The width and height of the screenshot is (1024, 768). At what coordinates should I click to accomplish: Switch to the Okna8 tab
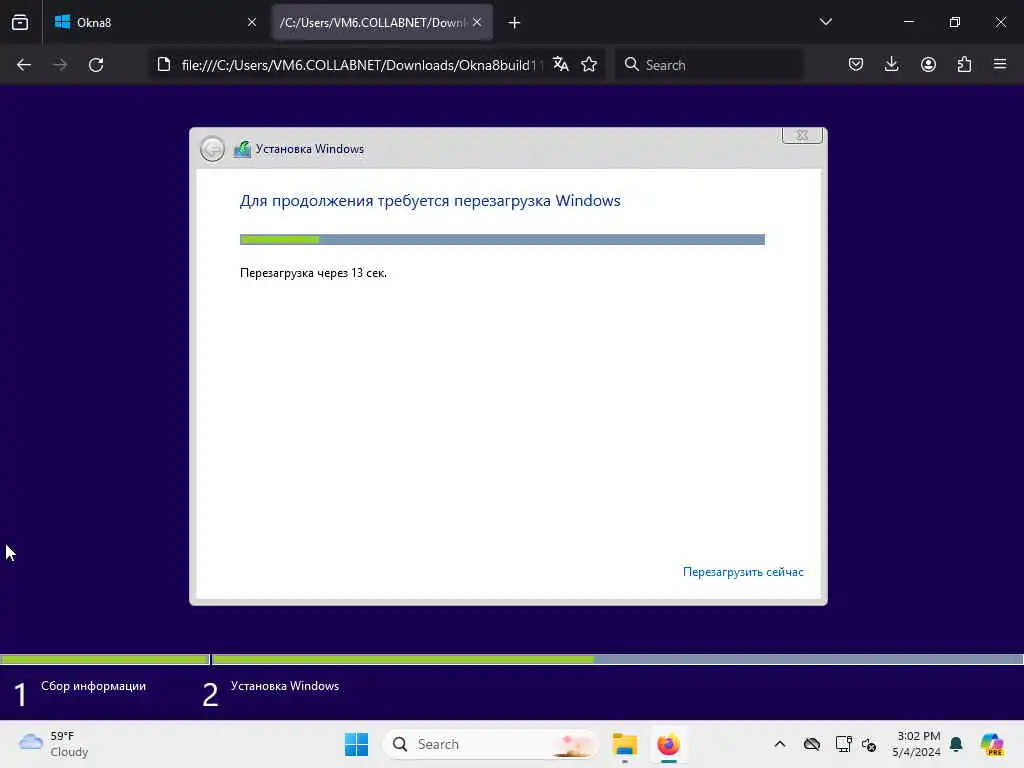tap(155, 22)
